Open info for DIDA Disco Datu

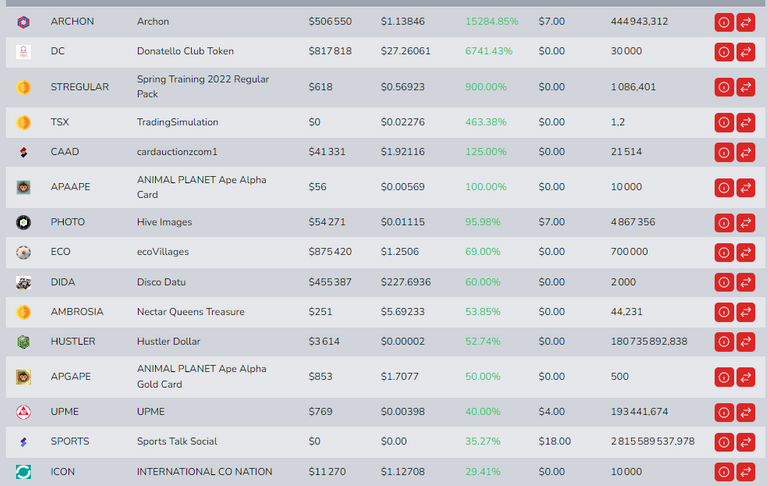724,282
